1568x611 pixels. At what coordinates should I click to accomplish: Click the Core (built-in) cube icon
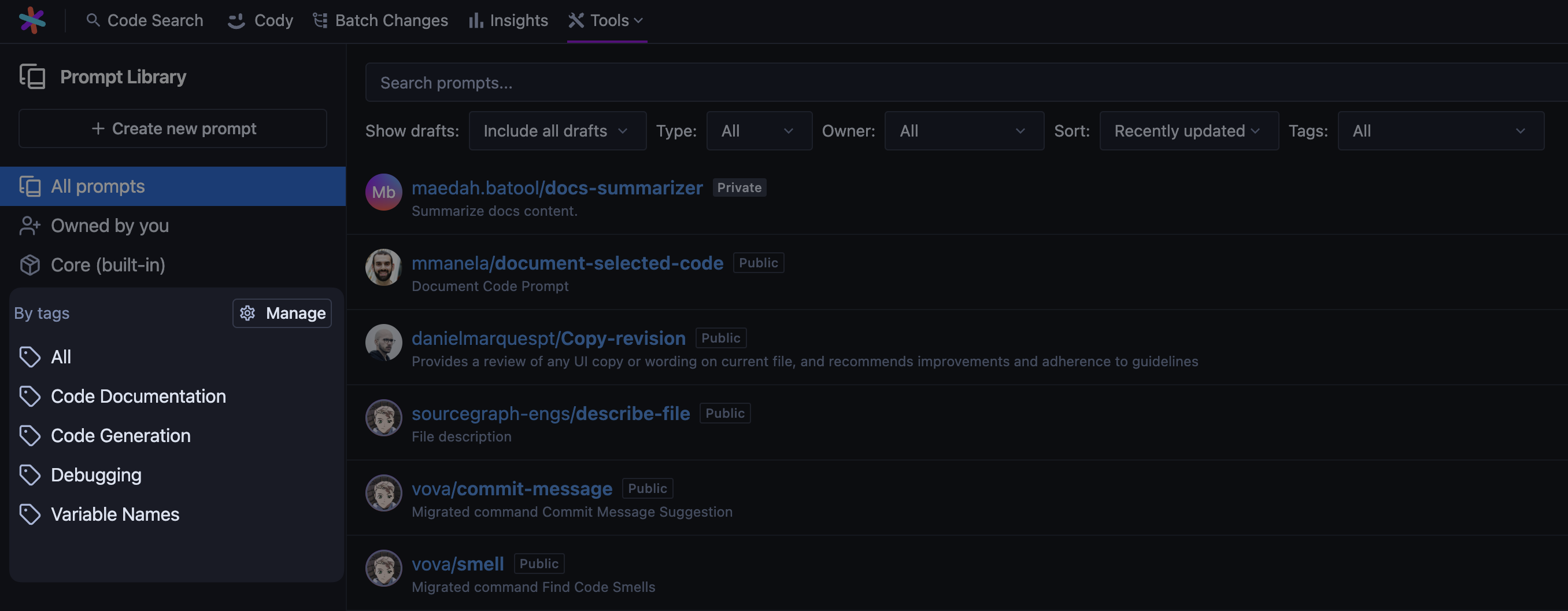30,265
